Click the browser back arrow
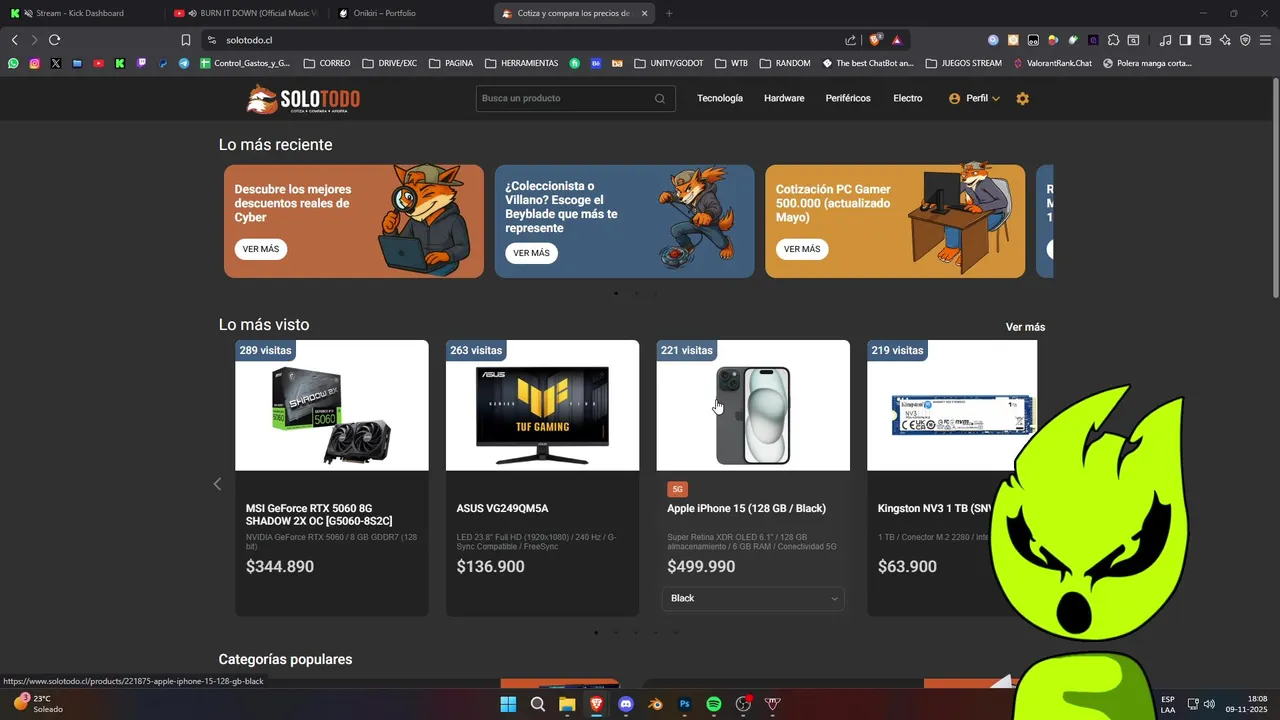Screen dimensions: 1280x720 pos(15,40)
